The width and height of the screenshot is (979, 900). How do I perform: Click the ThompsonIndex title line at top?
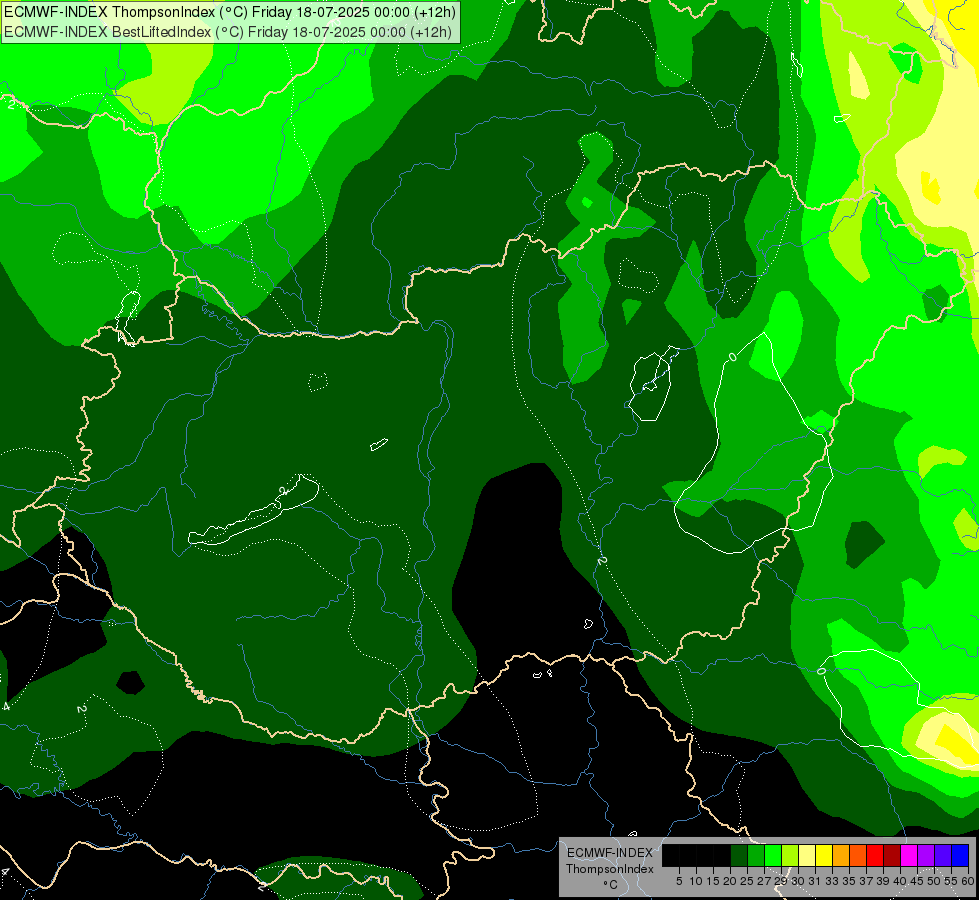230,12
